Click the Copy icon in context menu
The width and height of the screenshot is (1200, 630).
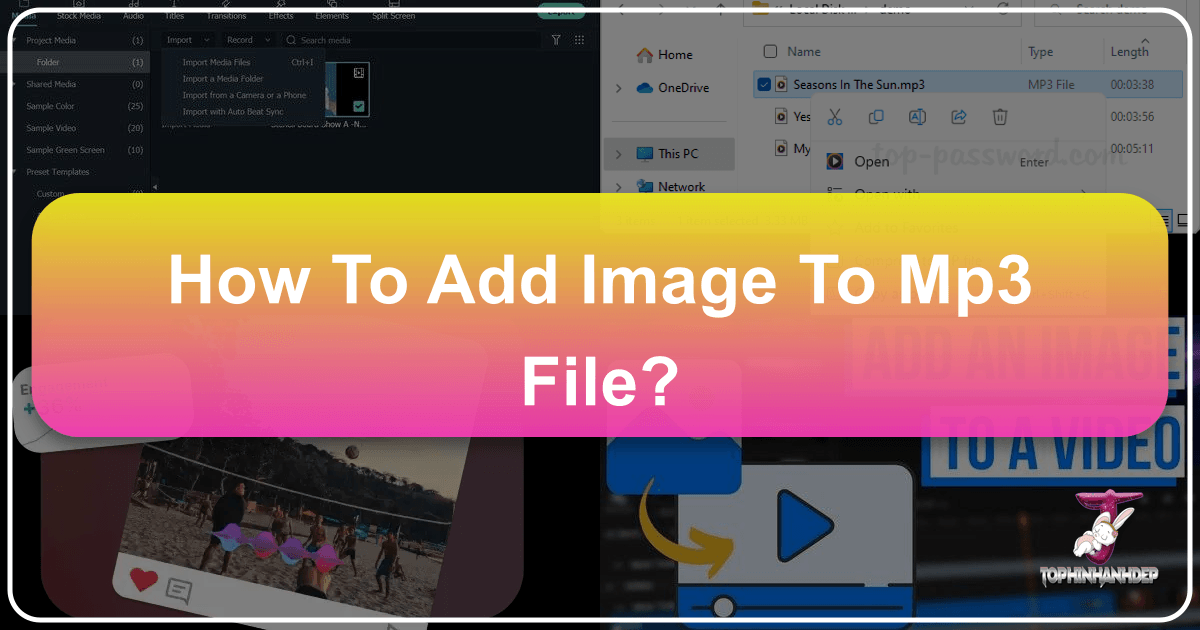pyautogui.click(x=876, y=118)
